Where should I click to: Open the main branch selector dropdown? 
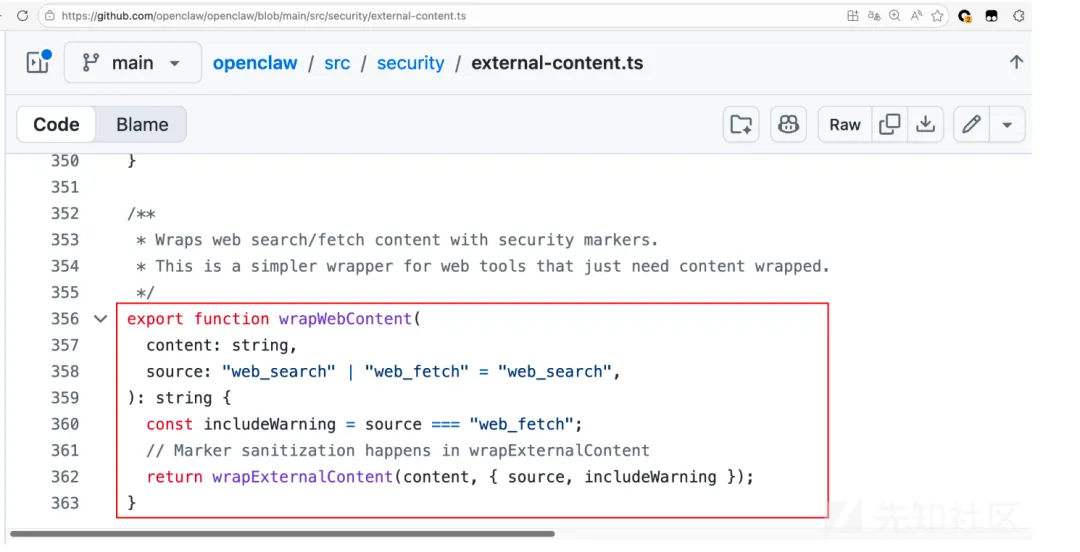tap(132, 62)
